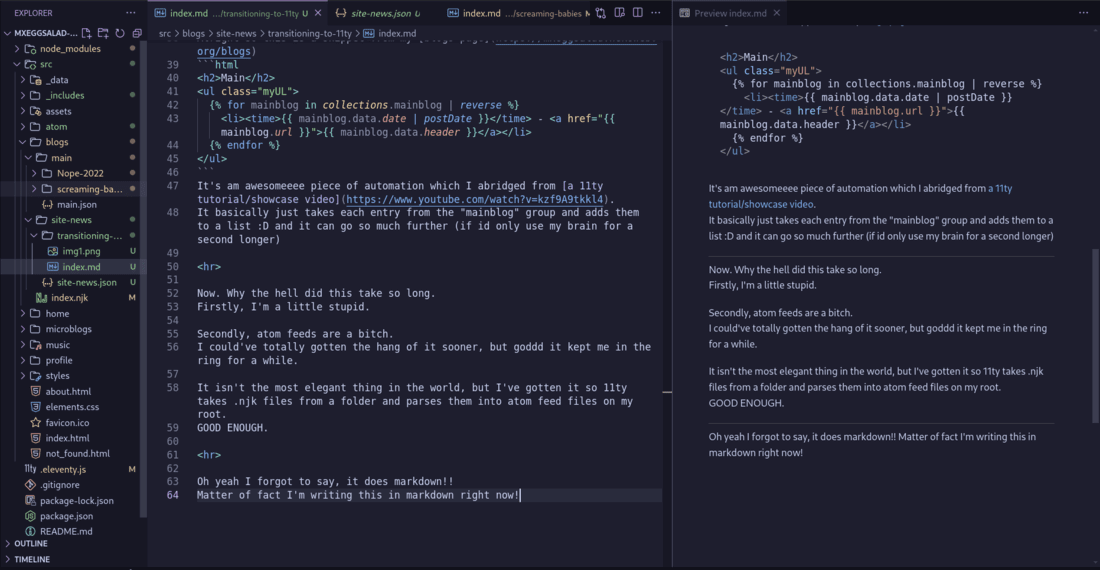Click the preview pane vertical scrollbar
1100x570 pixels.
click(1095, 335)
